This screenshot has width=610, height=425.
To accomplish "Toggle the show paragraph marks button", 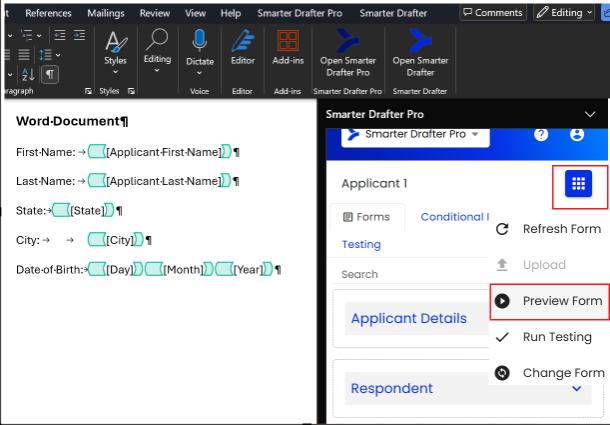I will pyautogui.click(x=50, y=74).
